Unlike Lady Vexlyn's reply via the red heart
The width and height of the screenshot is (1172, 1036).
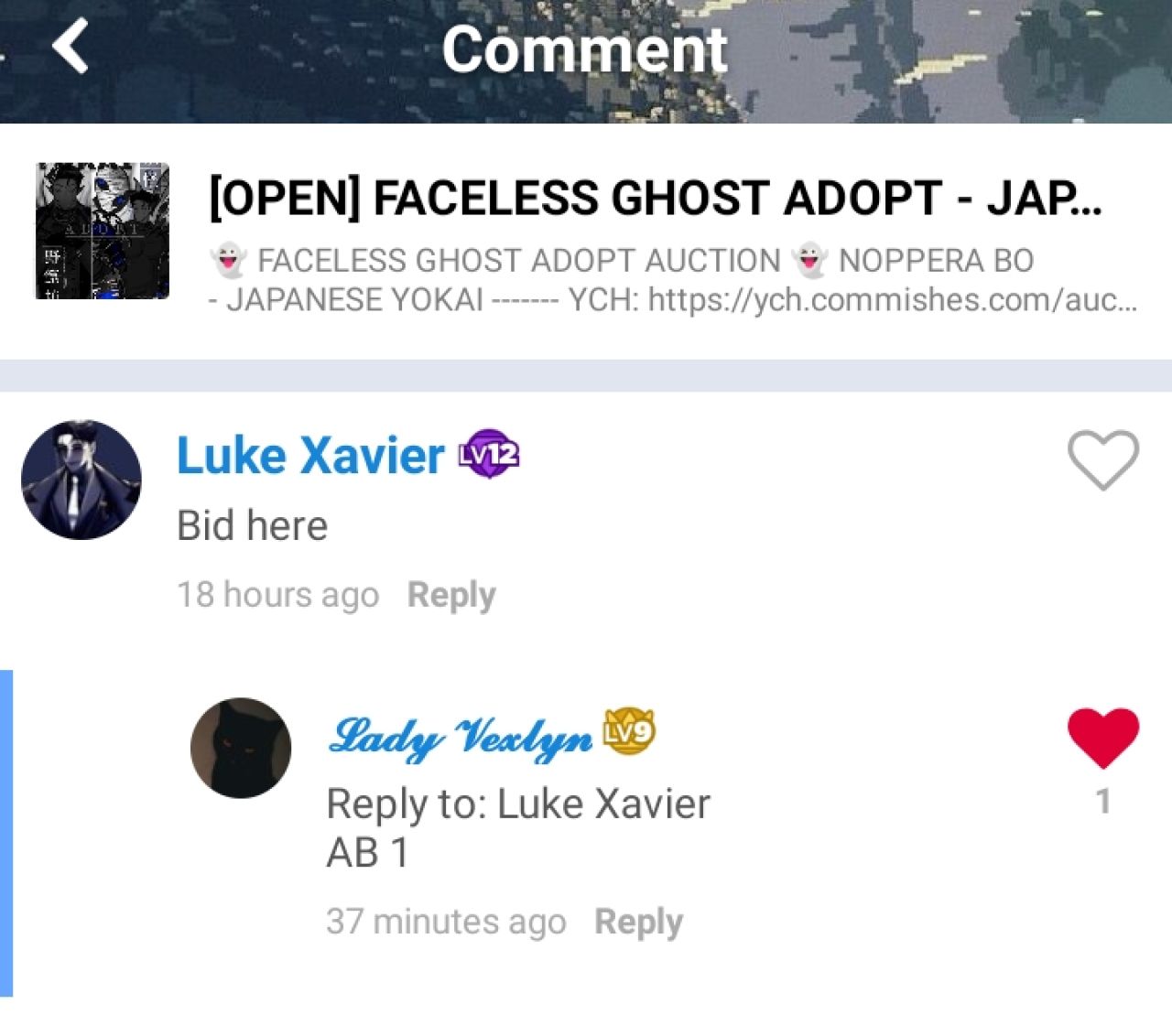click(x=1103, y=738)
